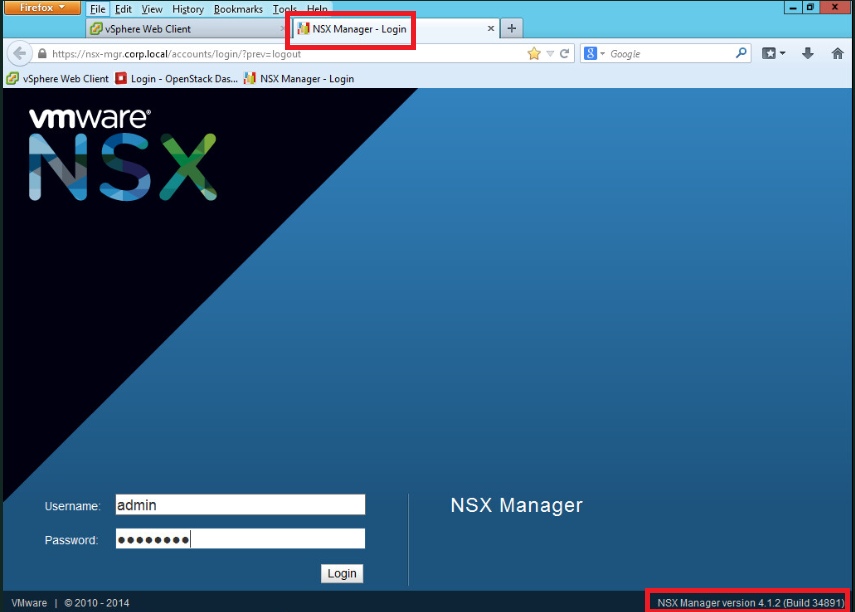Open the Edit menu
Screen dimensions: 855x612
(x=123, y=9)
